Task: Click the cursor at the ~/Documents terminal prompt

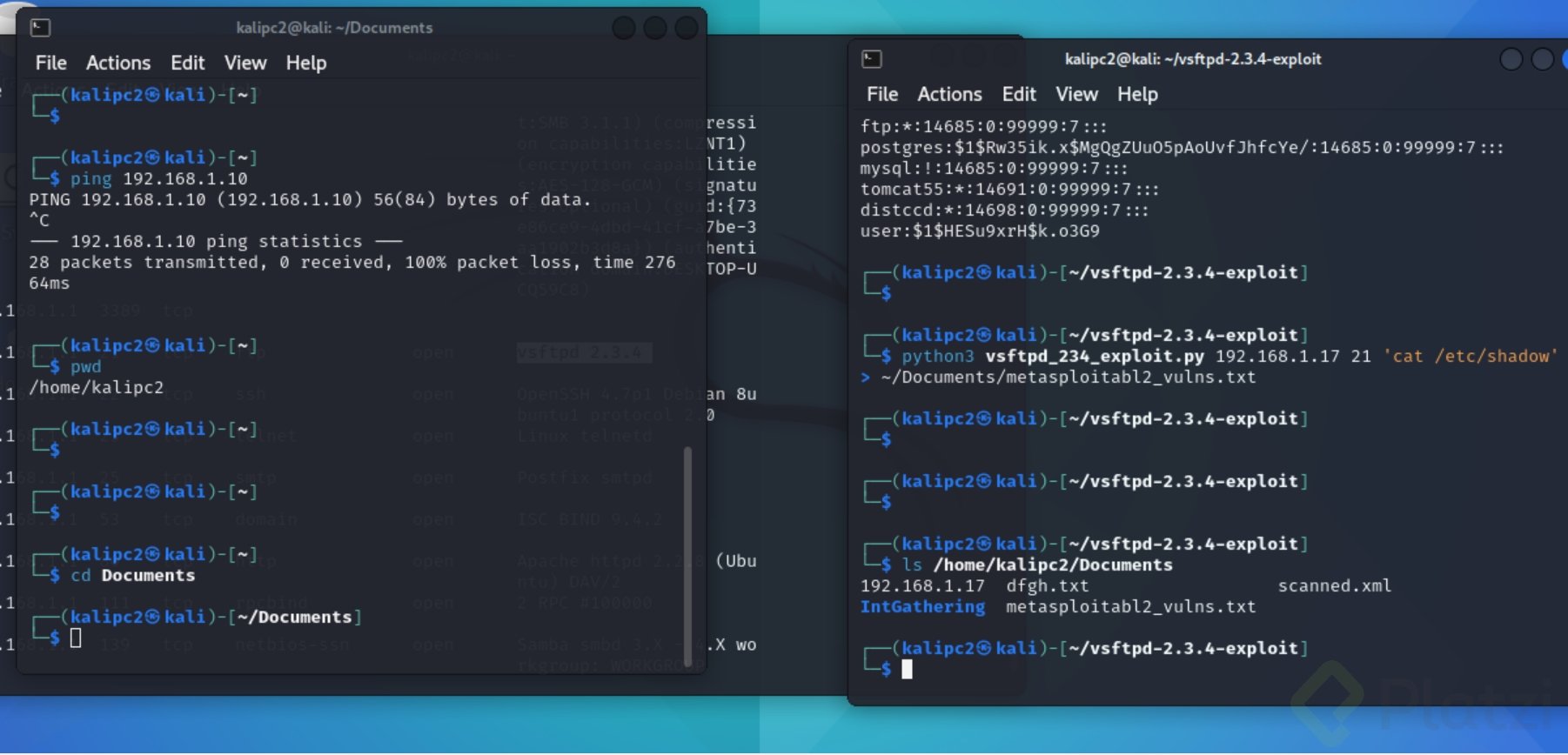Action: [76, 638]
